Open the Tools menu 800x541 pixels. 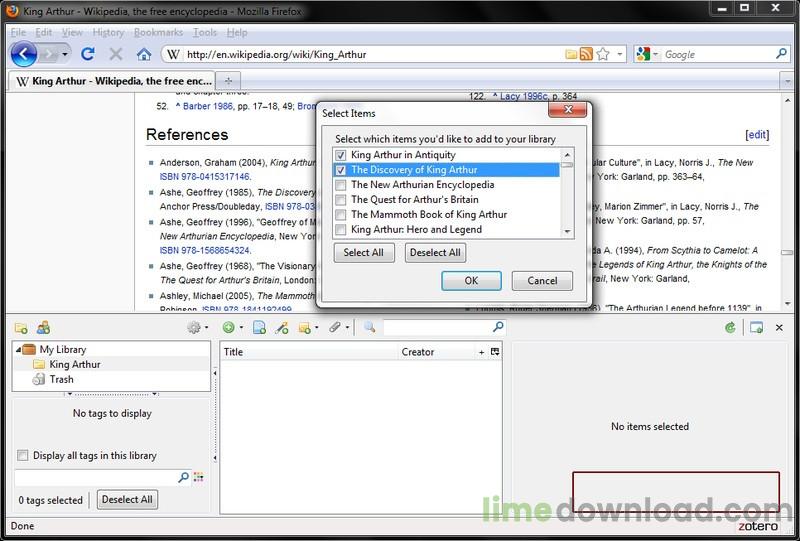205,32
